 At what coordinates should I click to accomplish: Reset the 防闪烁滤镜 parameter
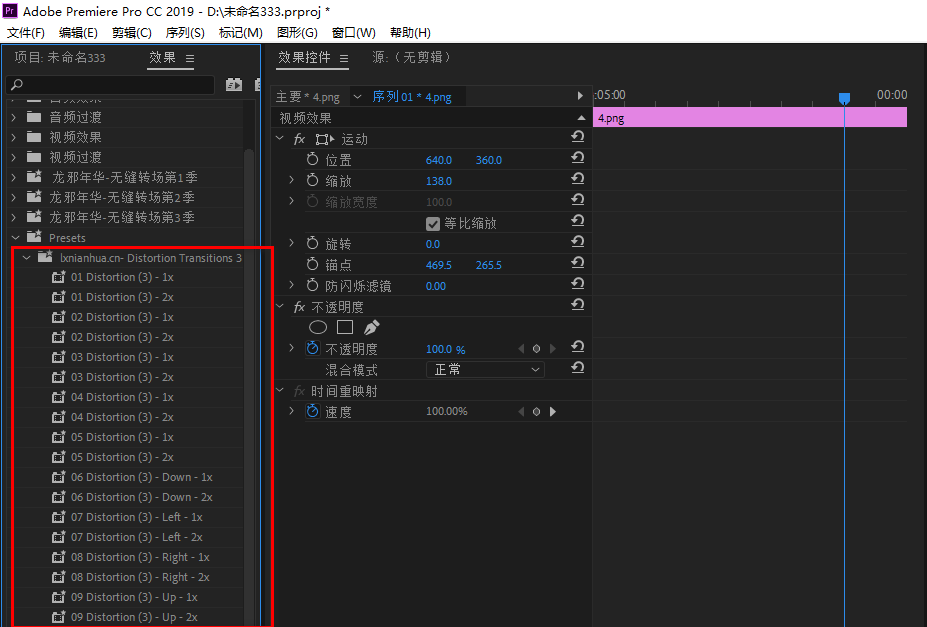pyautogui.click(x=578, y=284)
